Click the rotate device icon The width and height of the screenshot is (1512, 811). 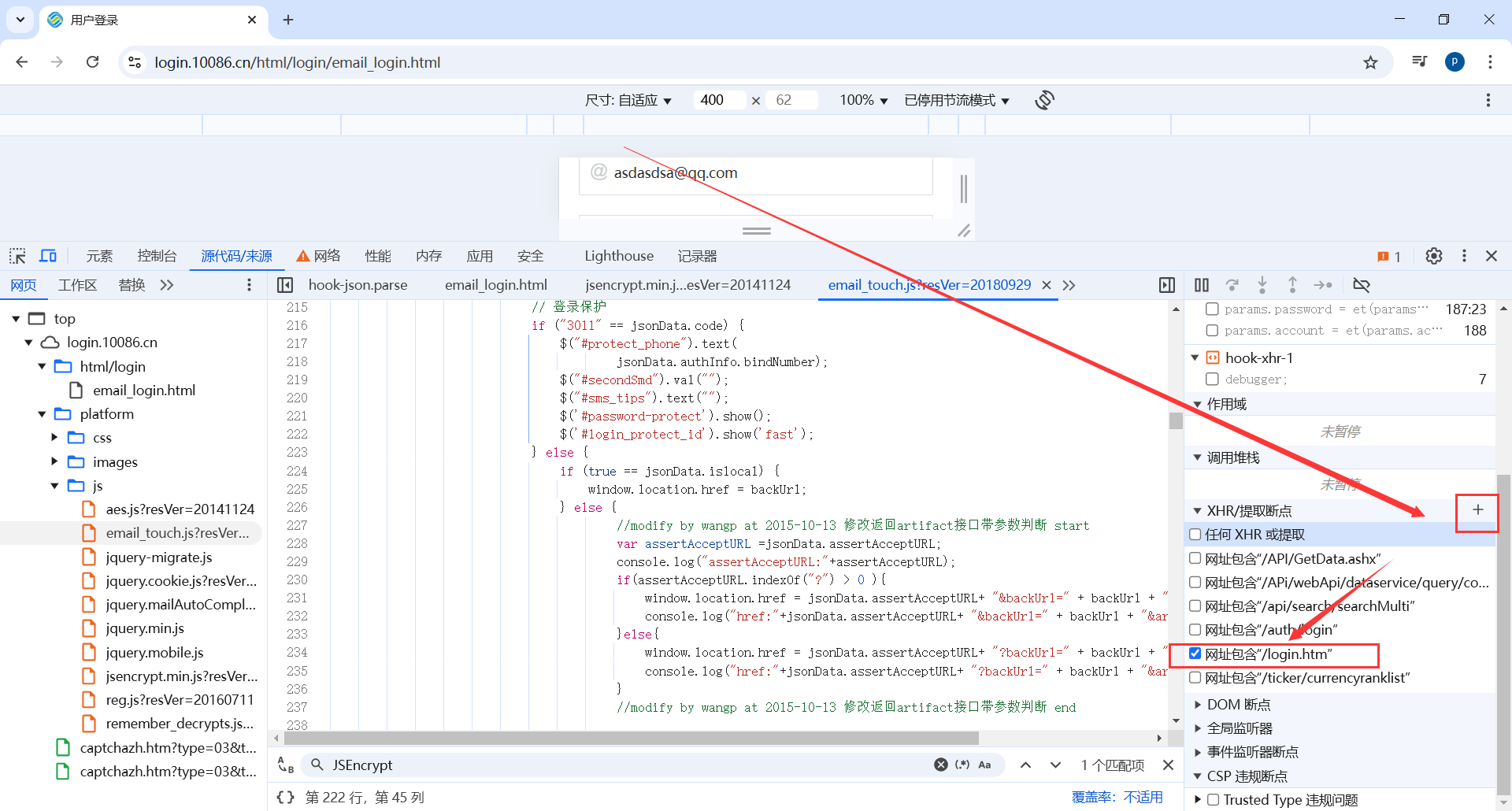[x=1045, y=100]
